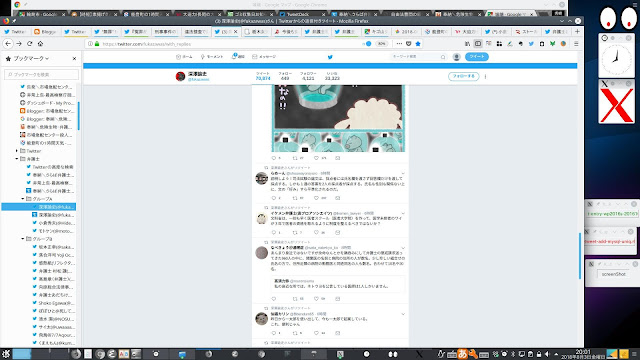Image resolution: width=640 pixels, height=360 pixels.
Task: Click the analog clock desktop widget
Action: (616, 60)
